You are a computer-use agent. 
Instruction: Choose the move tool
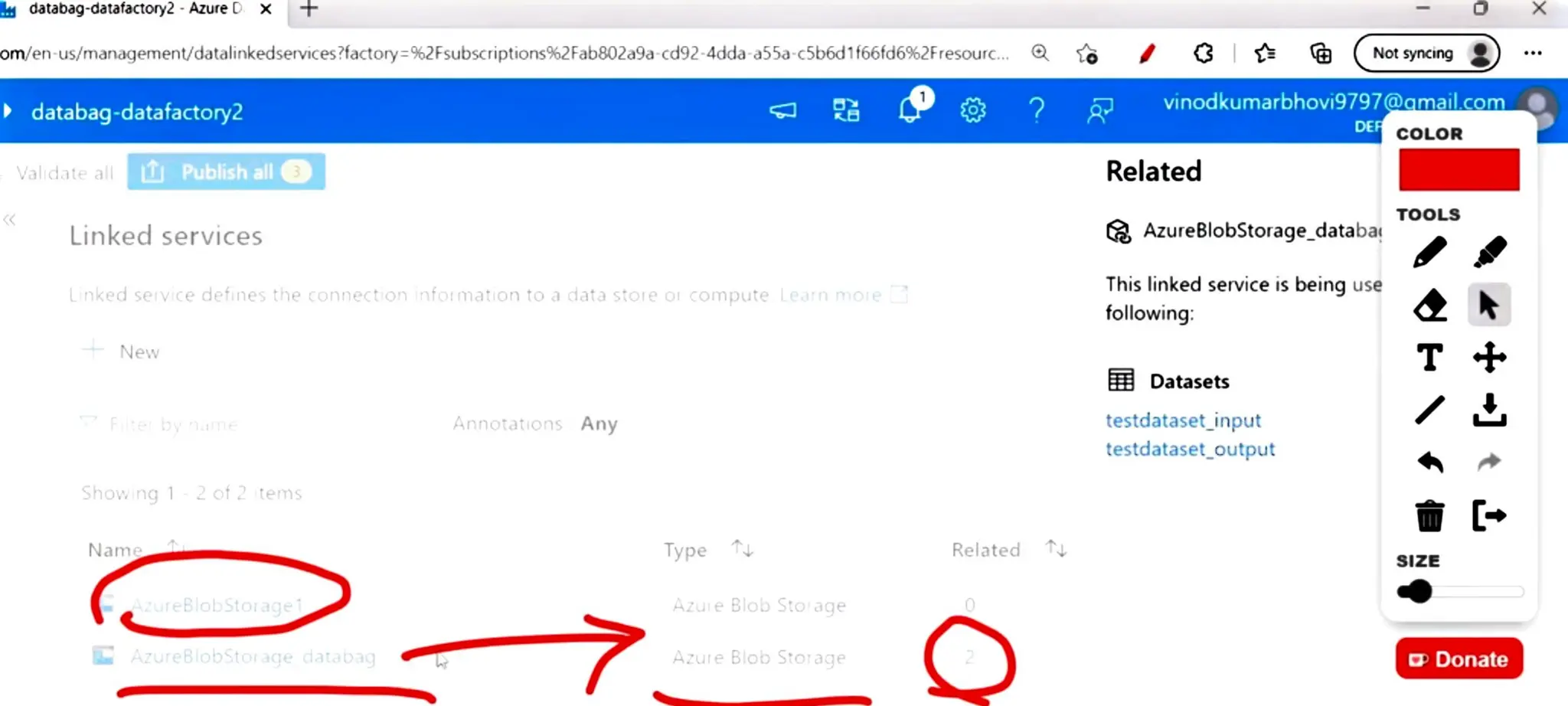pyautogui.click(x=1489, y=358)
